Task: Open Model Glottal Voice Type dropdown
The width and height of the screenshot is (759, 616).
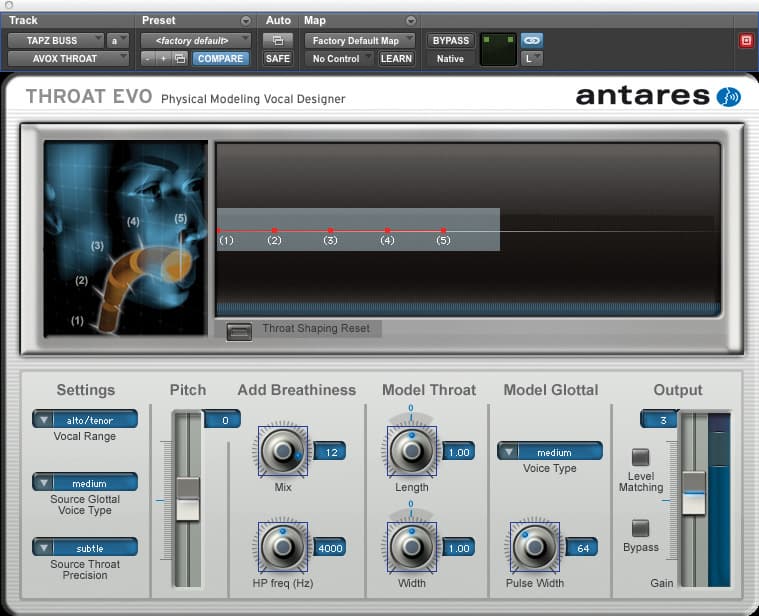Action: pyautogui.click(x=550, y=451)
